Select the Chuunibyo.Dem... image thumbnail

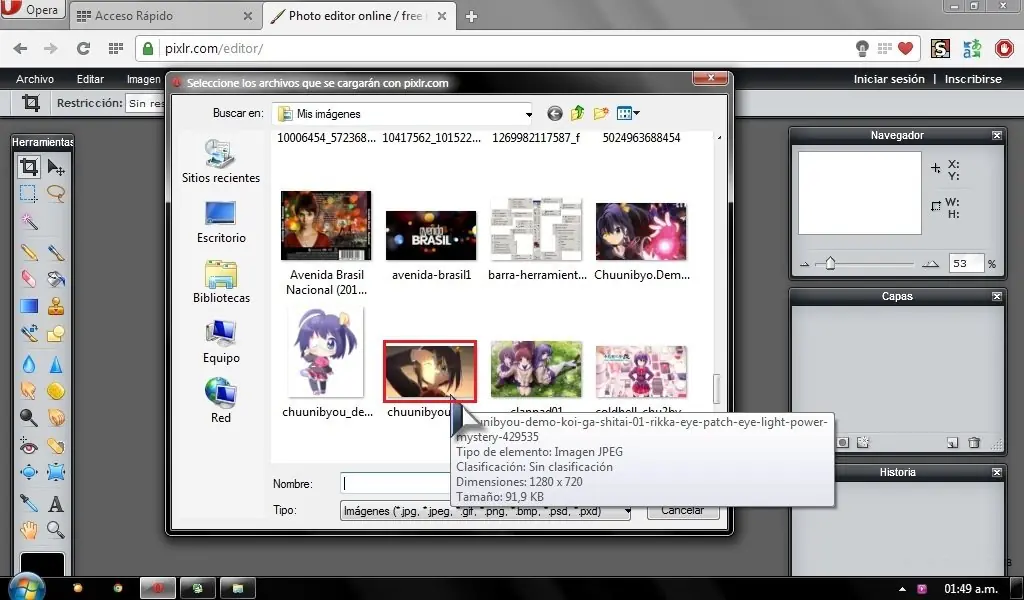click(641, 232)
